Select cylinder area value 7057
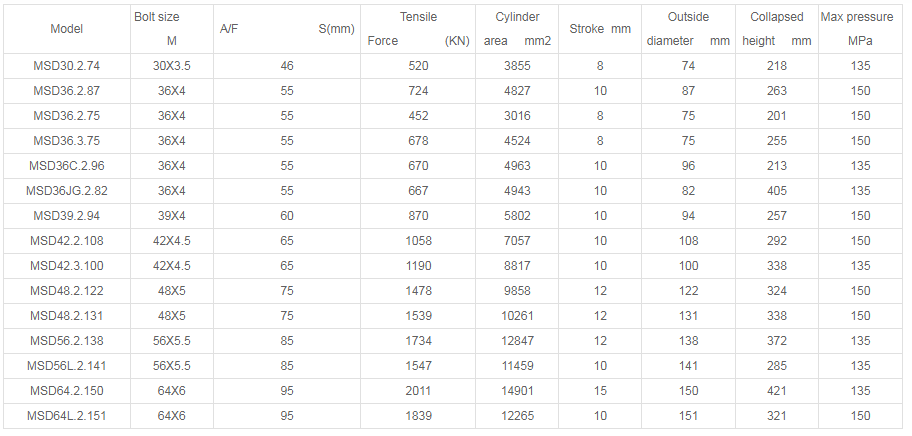912x436 pixels. tap(517, 240)
